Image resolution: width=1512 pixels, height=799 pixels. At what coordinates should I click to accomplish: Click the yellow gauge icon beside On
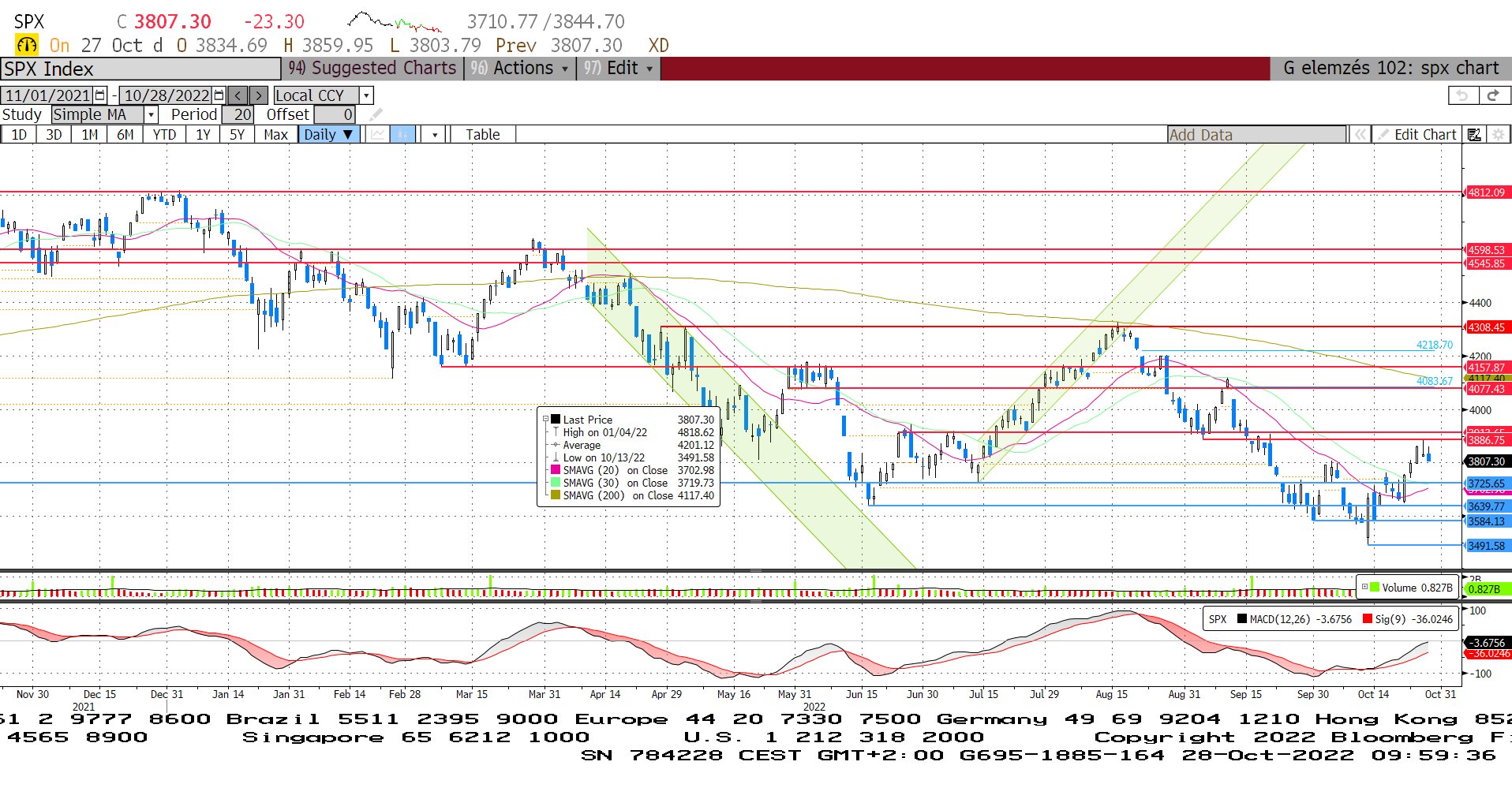click(x=27, y=45)
